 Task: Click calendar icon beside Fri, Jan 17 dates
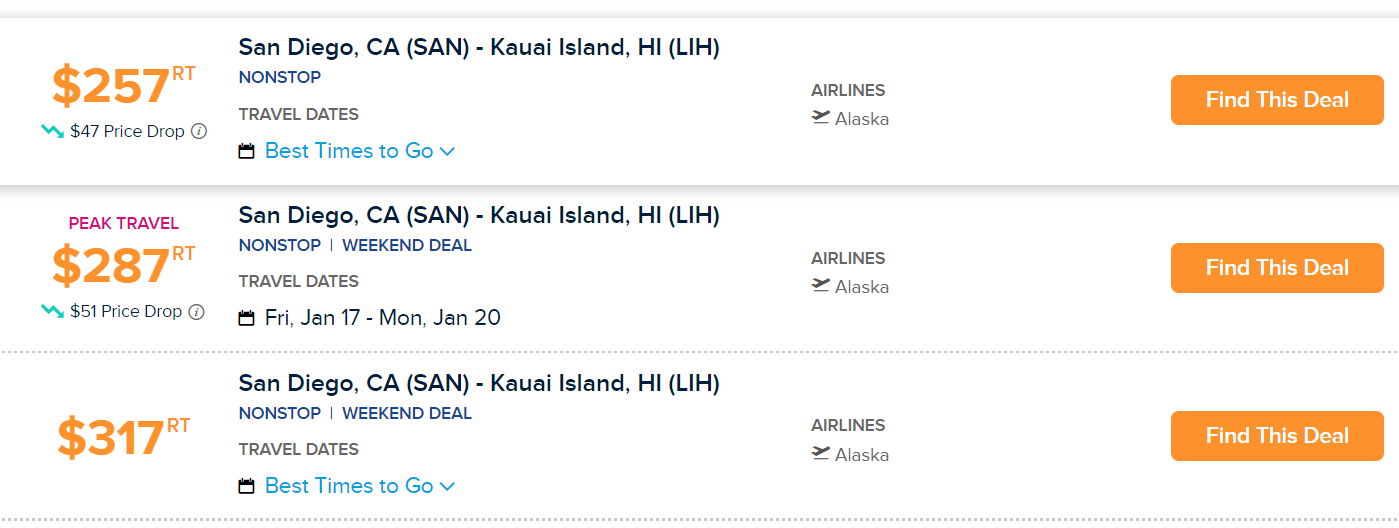click(247, 319)
